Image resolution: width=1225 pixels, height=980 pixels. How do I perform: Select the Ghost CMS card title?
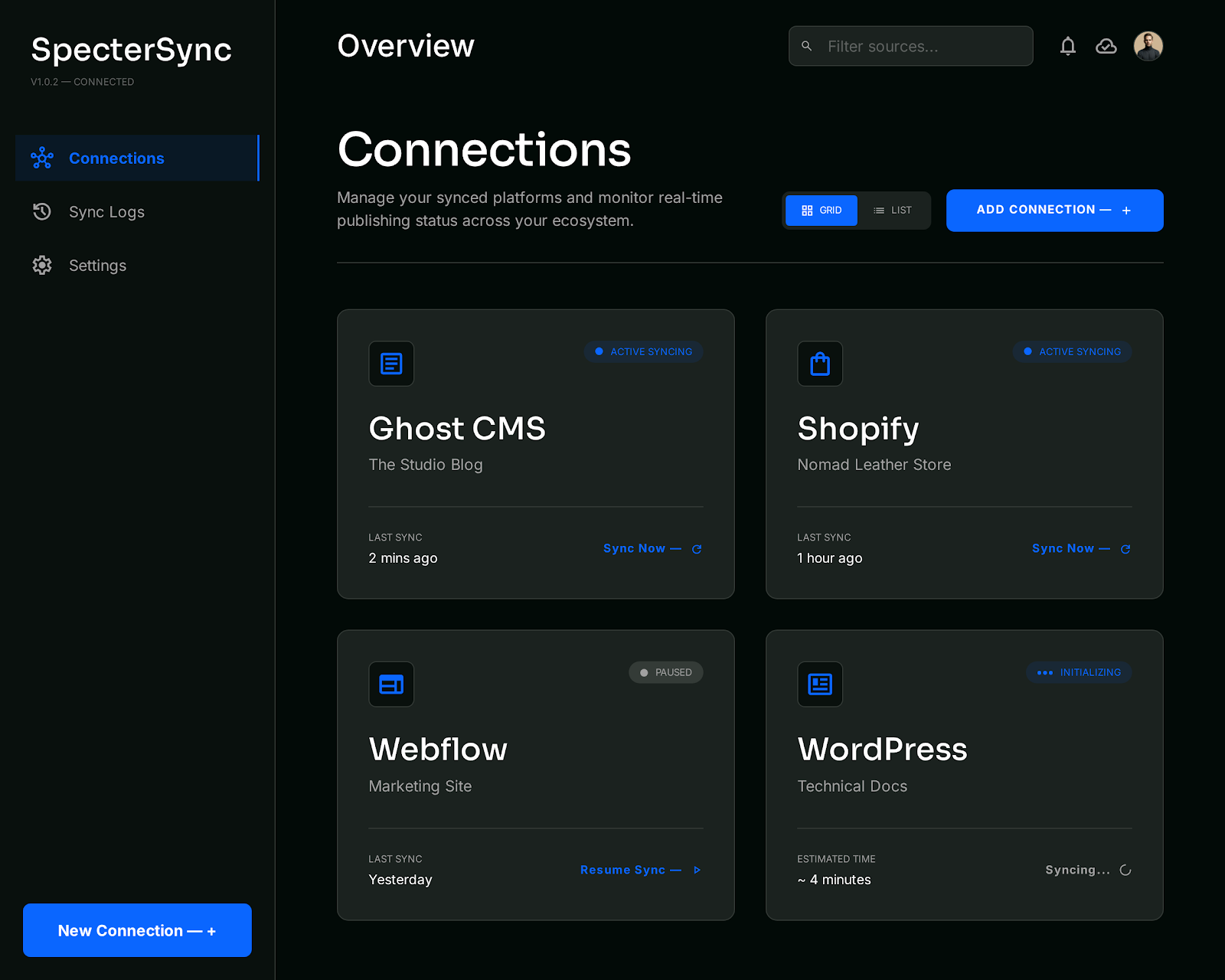457,428
